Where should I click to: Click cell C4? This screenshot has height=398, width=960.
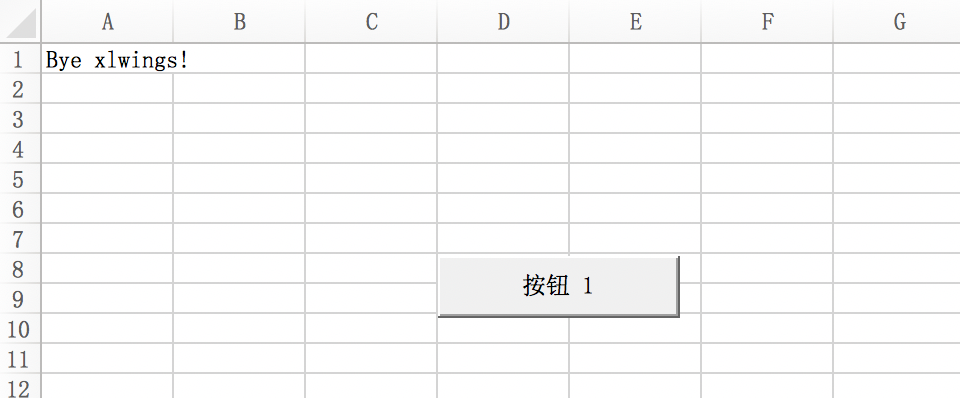point(371,148)
